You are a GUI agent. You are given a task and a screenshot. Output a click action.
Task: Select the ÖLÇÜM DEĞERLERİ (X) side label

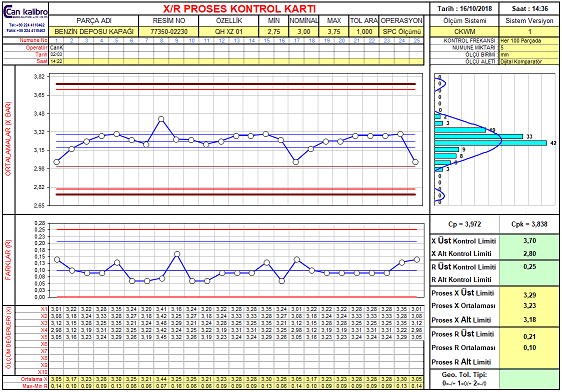click(8, 338)
